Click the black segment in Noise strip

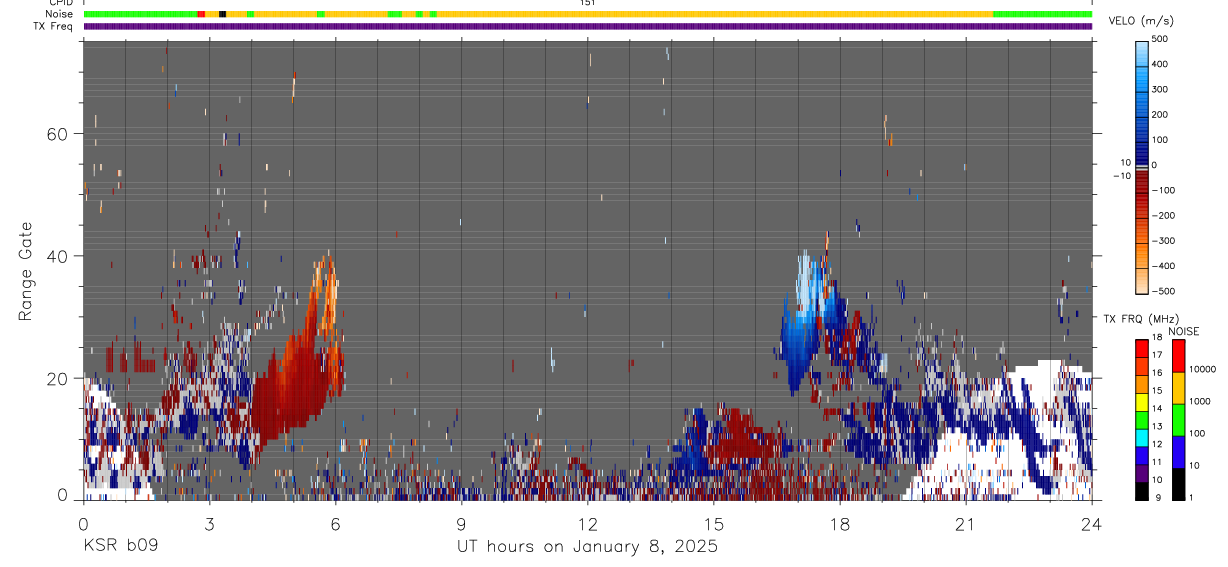pyautogui.click(x=222, y=14)
